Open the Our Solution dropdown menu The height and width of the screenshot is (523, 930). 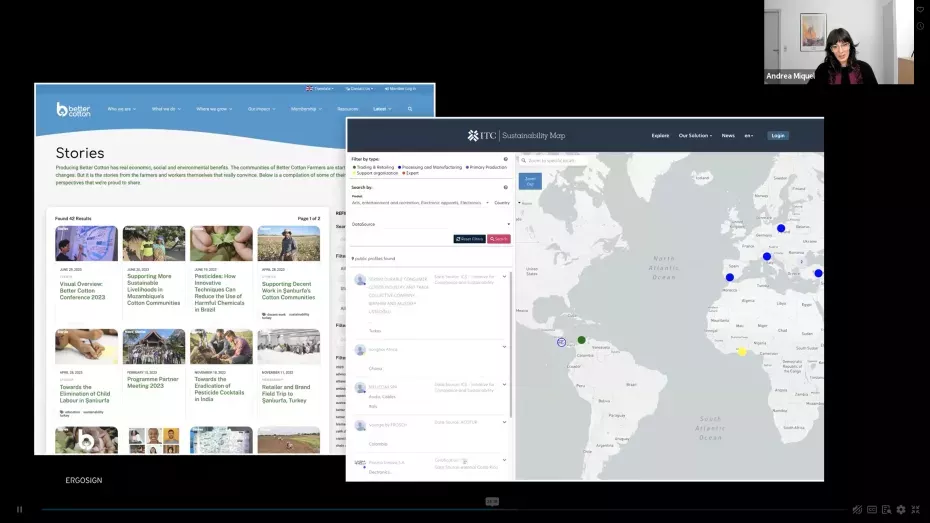pos(695,135)
